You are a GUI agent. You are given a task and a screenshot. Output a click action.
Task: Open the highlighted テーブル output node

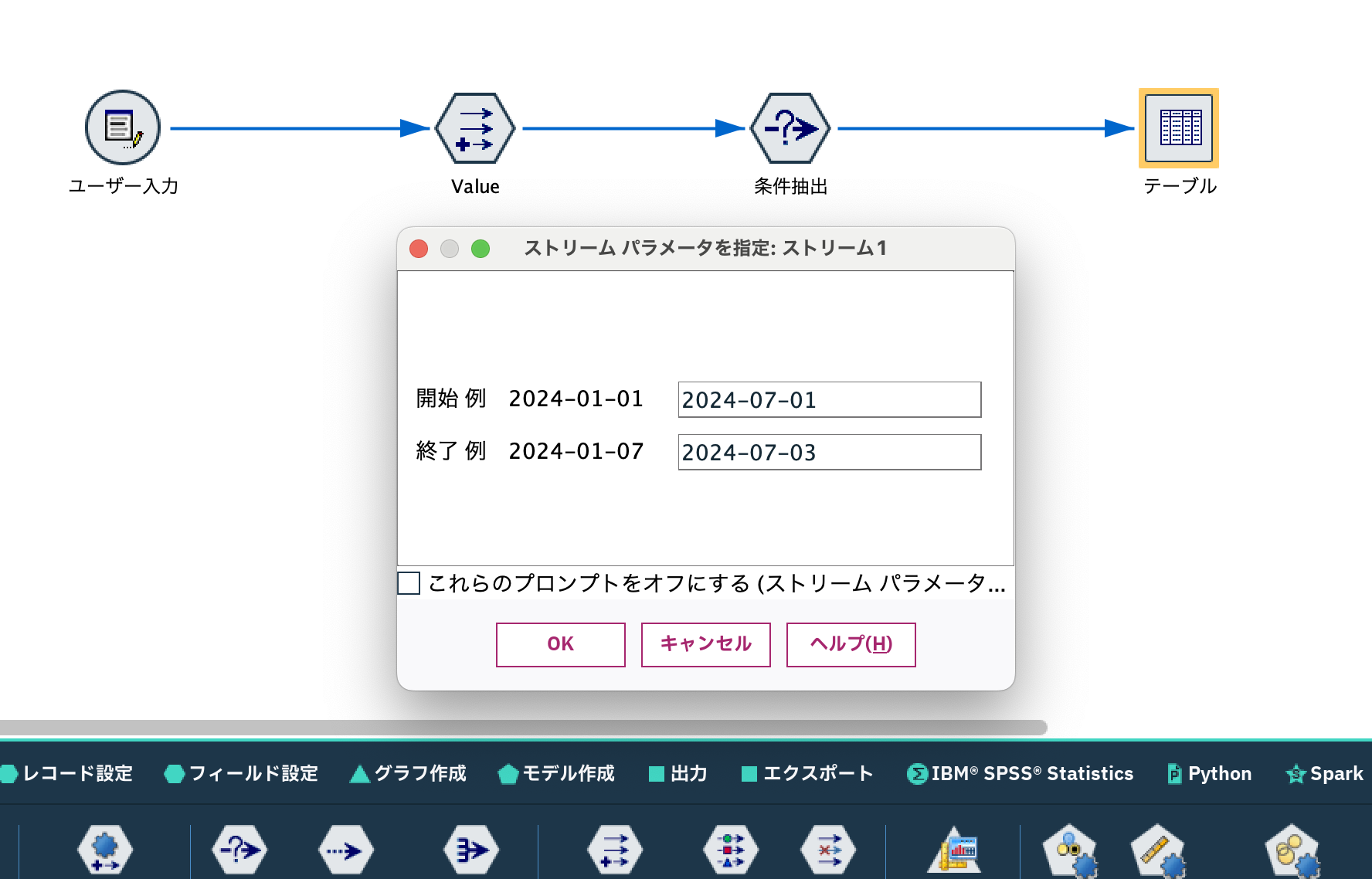tap(1178, 127)
